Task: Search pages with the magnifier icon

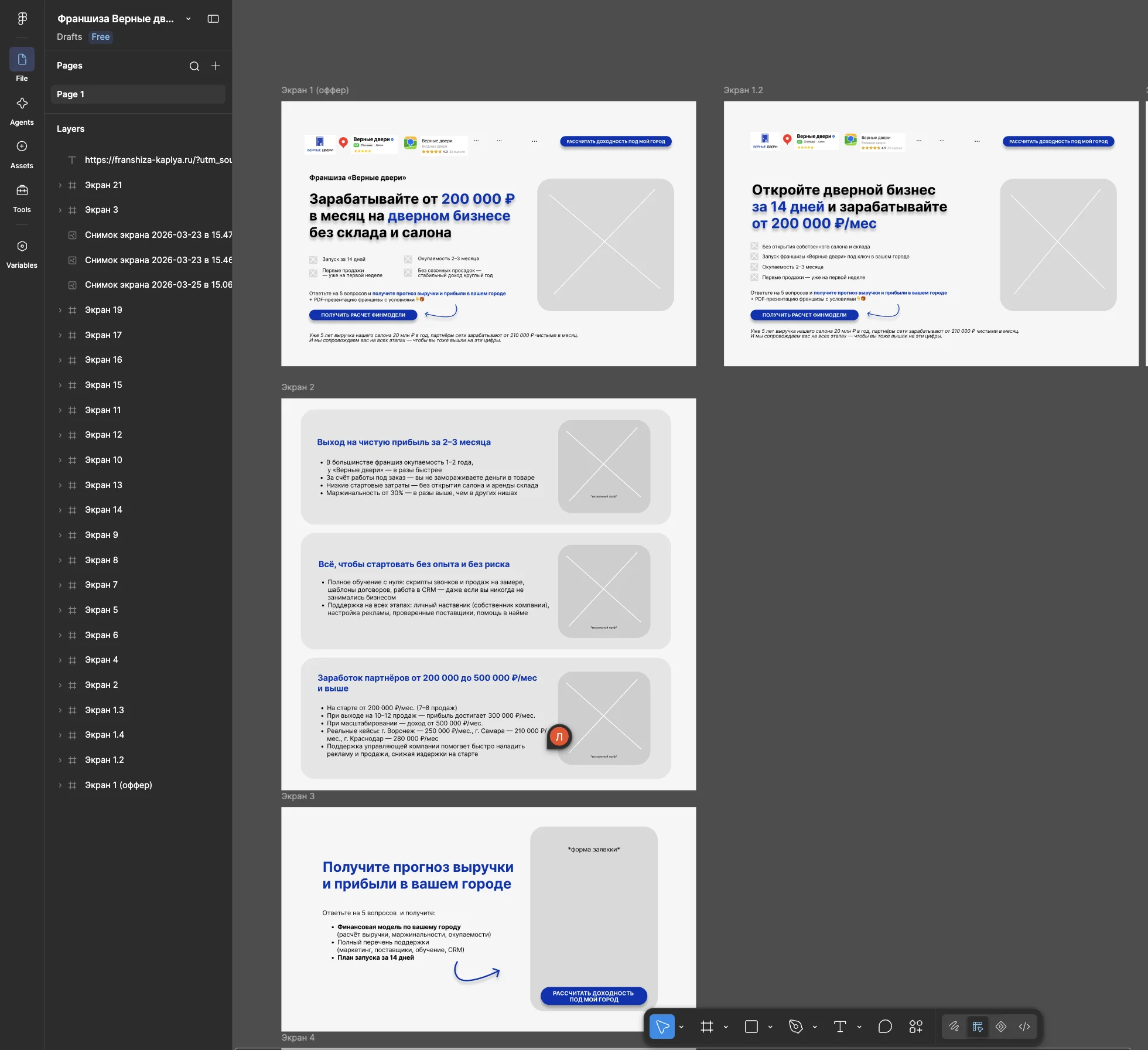Action: coord(194,66)
